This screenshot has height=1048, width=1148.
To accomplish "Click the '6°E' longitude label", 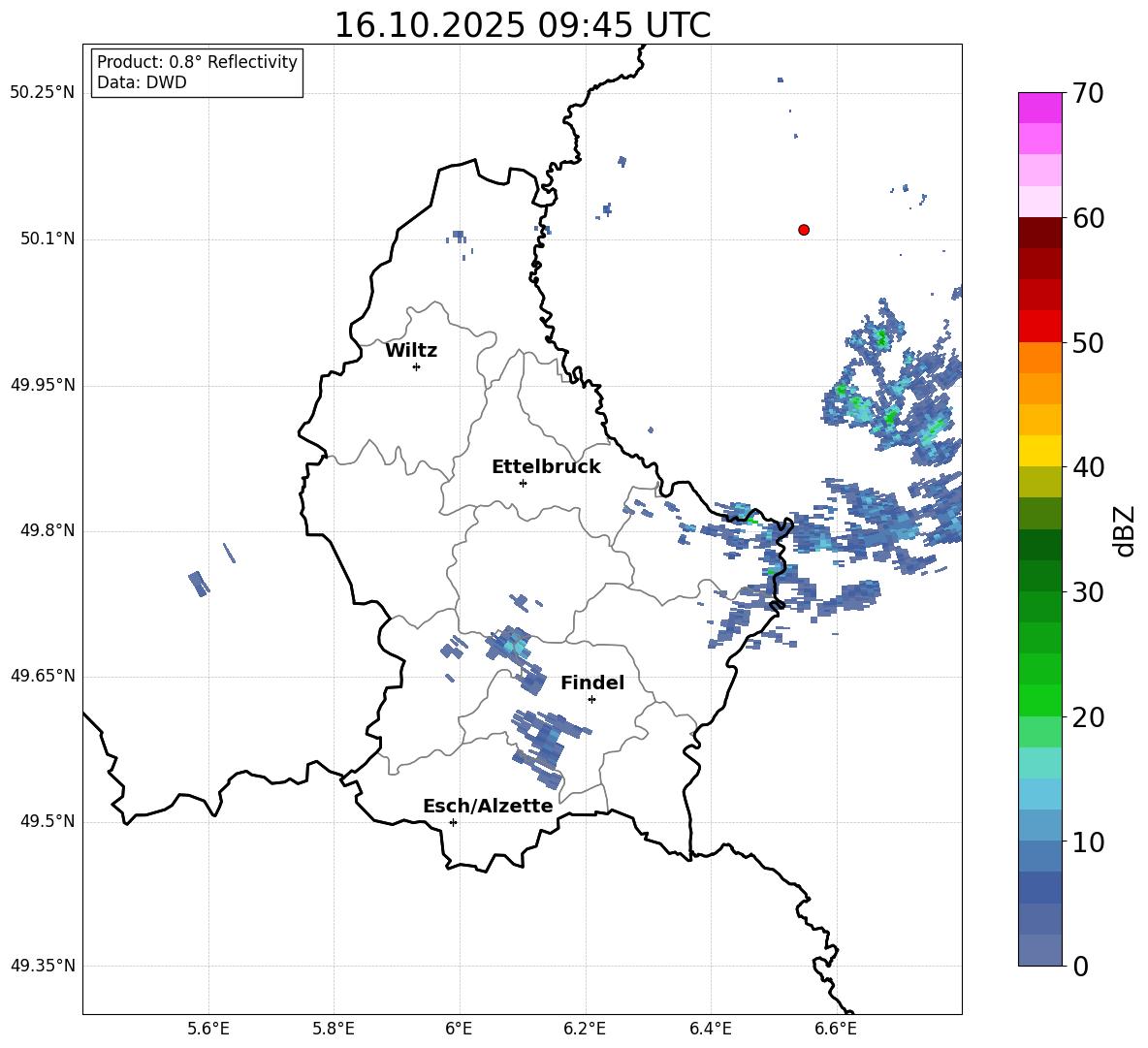I will (459, 1029).
